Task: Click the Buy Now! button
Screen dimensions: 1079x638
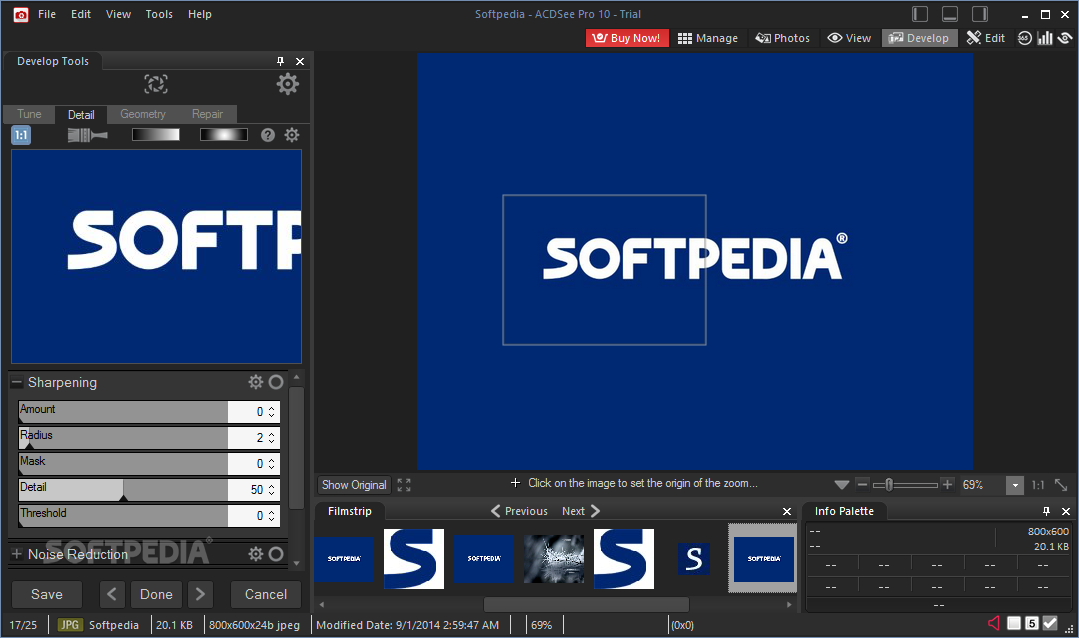Action: [x=627, y=38]
